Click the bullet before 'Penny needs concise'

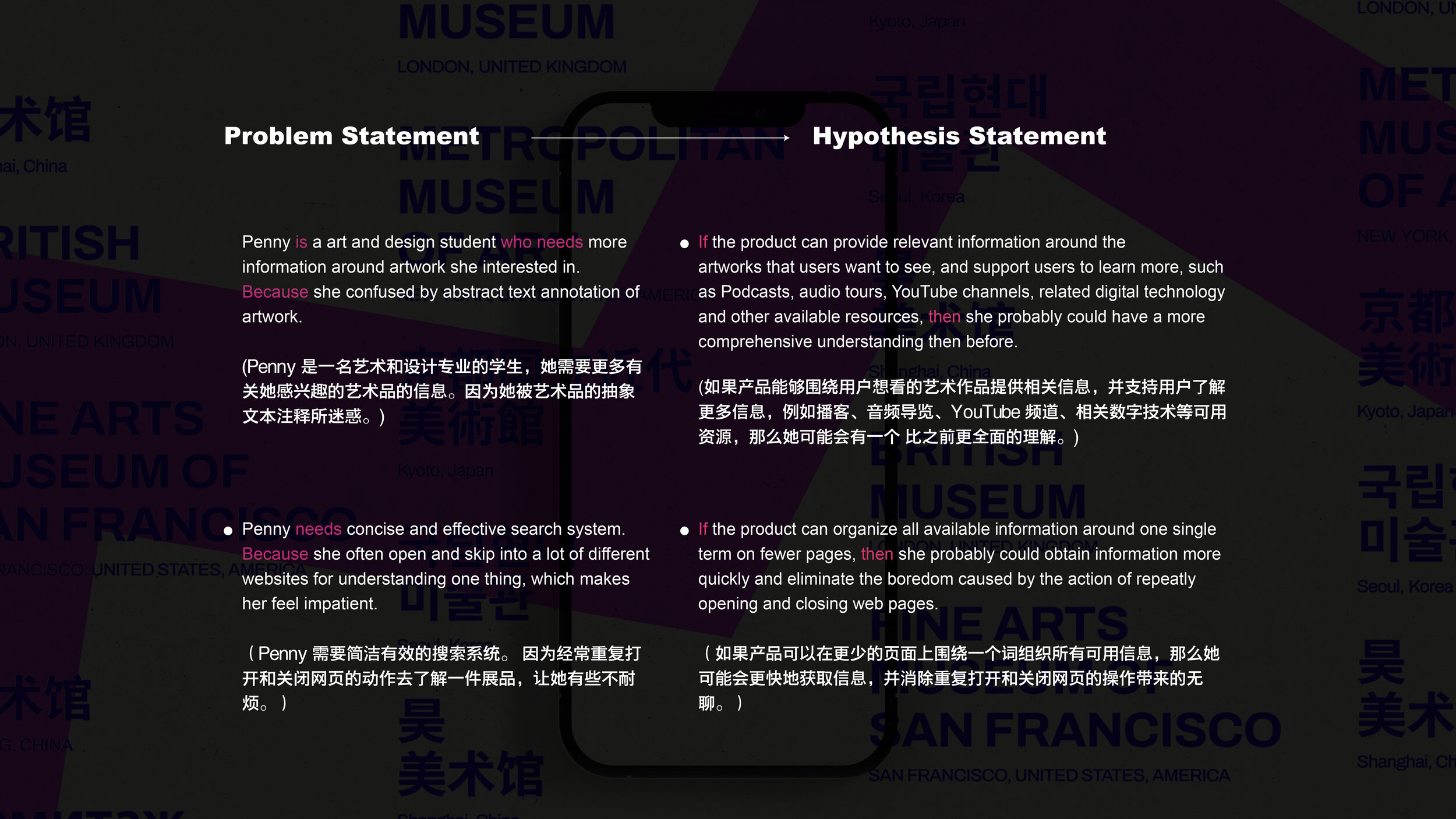(x=228, y=531)
